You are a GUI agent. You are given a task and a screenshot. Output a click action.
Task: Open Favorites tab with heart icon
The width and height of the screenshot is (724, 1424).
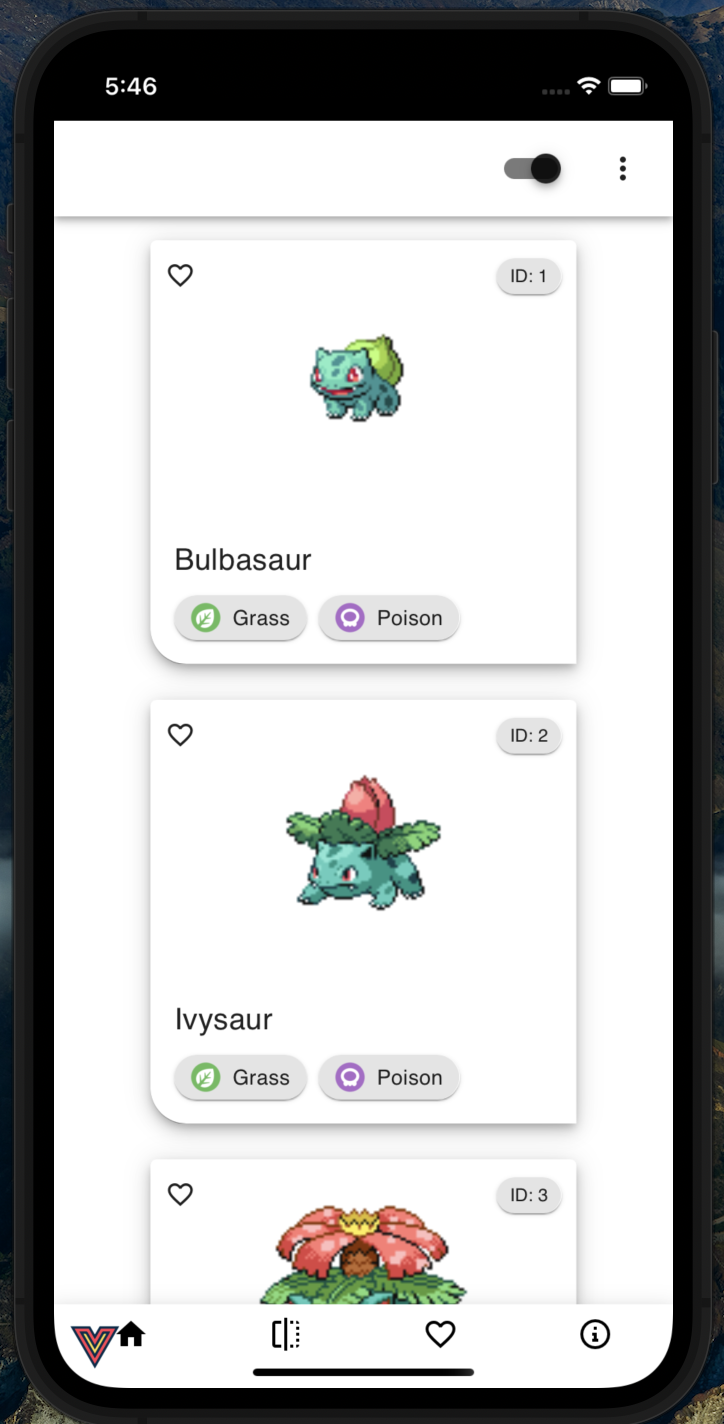coord(441,1334)
